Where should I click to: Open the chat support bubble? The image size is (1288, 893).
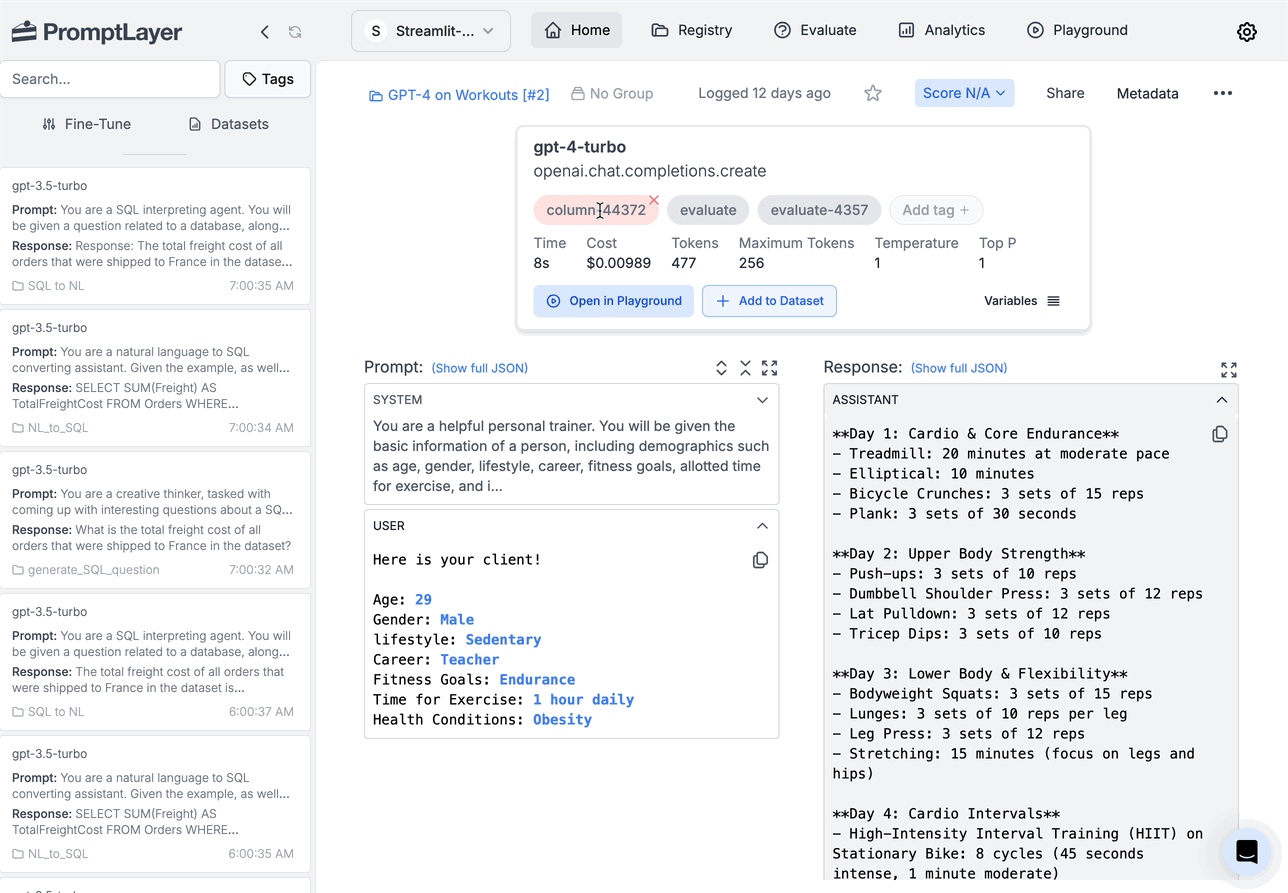click(x=1246, y=851)
